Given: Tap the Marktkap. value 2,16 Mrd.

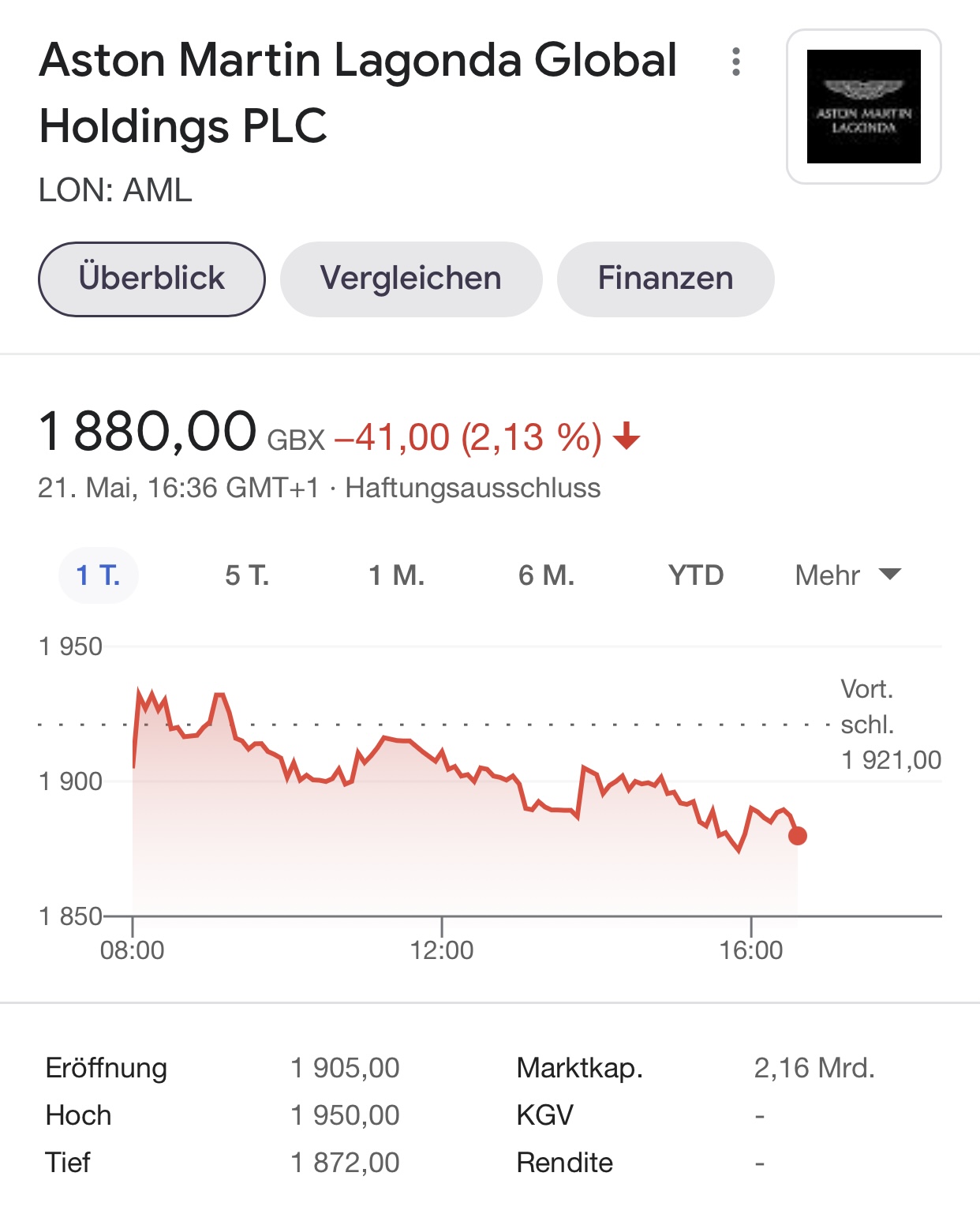Looking at the screenshot, I should click(x=814, y=1068).
